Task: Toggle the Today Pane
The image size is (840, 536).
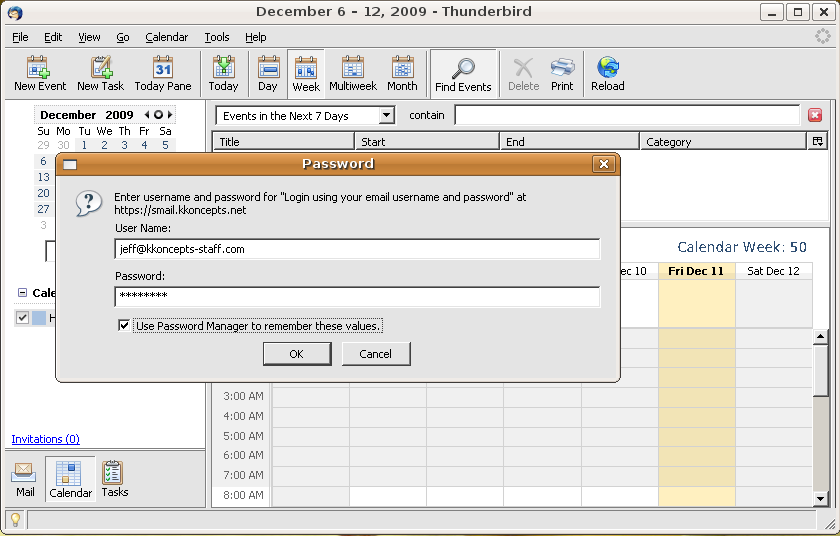Action: [163, 74]
